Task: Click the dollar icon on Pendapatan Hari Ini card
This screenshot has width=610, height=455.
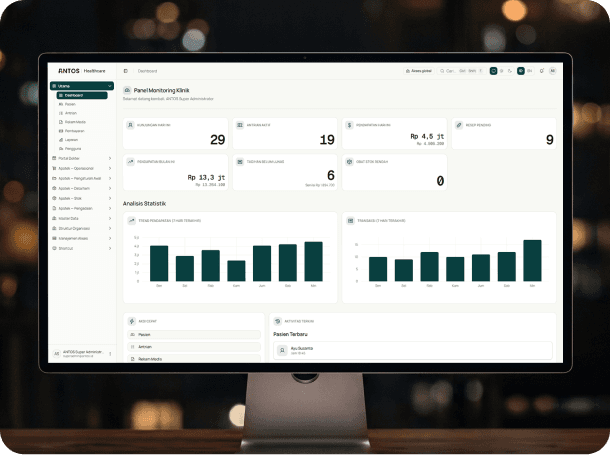Action: click(x=349, y=125)
